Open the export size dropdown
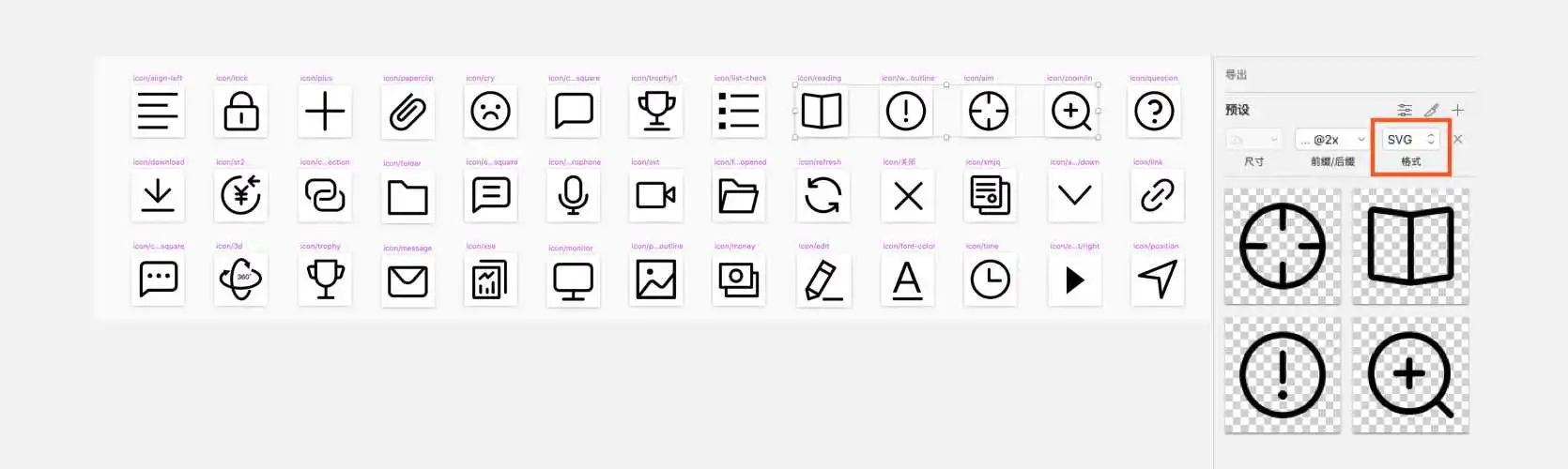Screen dimensions: 1568x469 tap(1253, 139)
